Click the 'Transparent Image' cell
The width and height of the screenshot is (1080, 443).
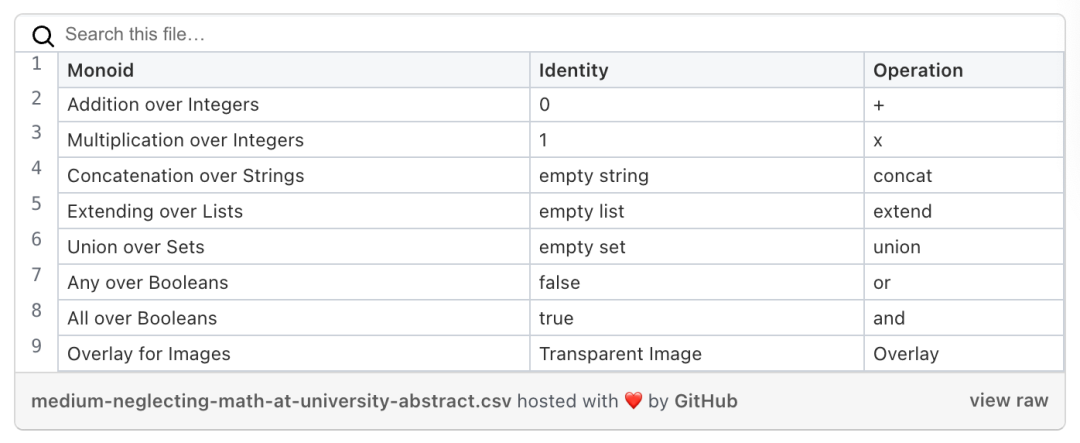click(620, 354)
